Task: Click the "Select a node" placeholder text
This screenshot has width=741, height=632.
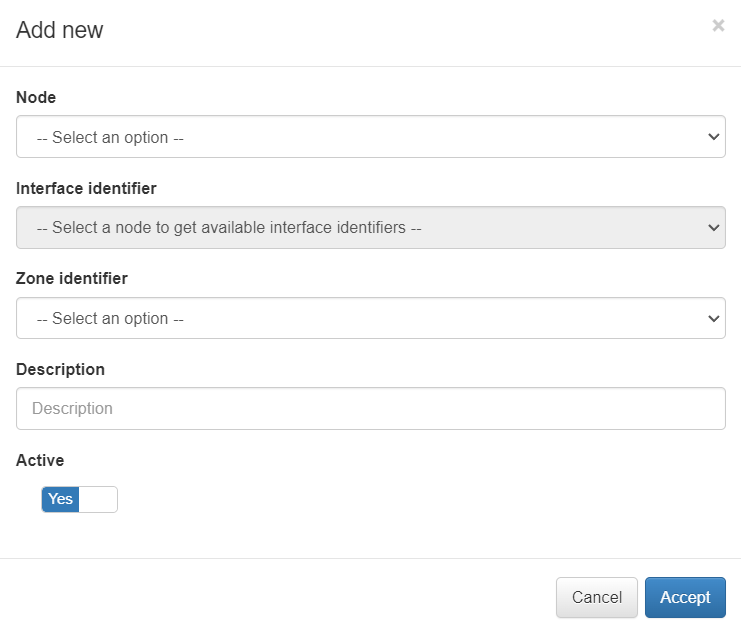Action: [x=229, y=227]
